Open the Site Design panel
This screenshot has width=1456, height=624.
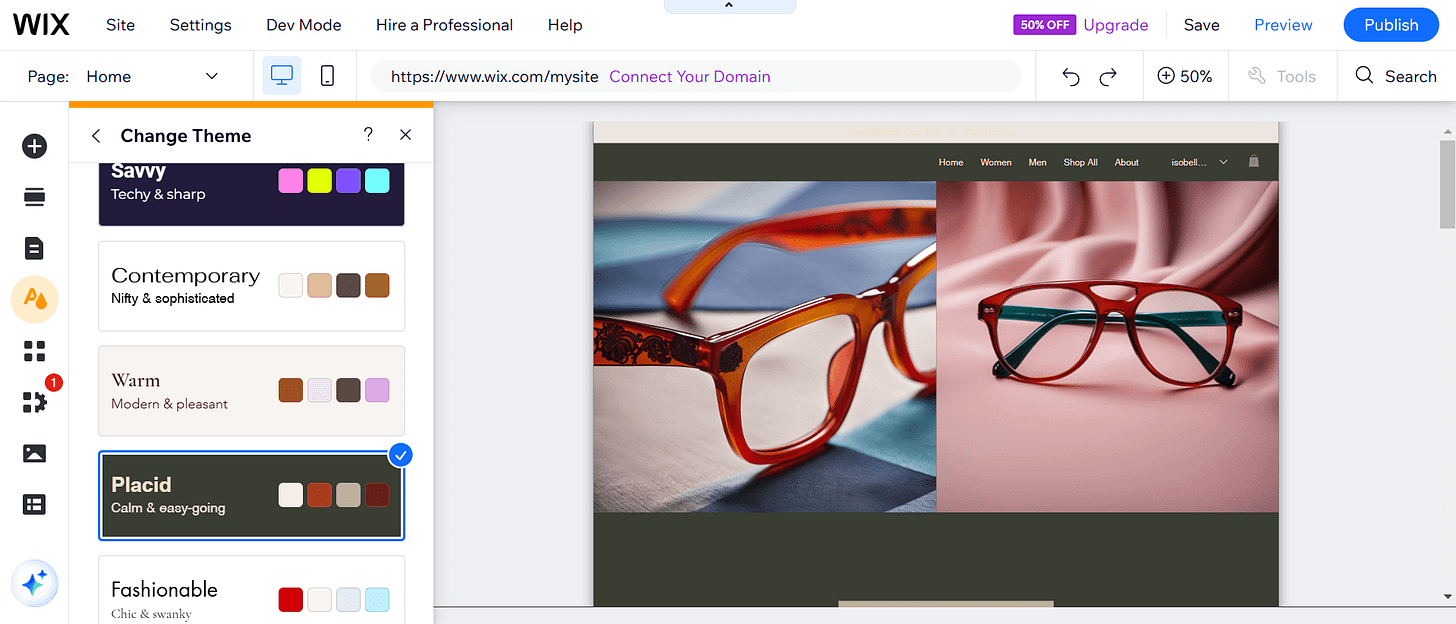pos(34,299)
